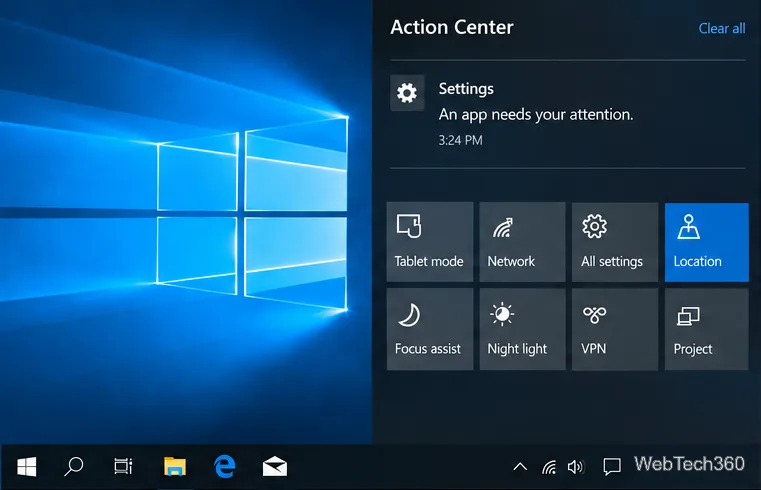
Task: Open the Project quick action tile
Action: pyautogui.click(x=707, y=329)
